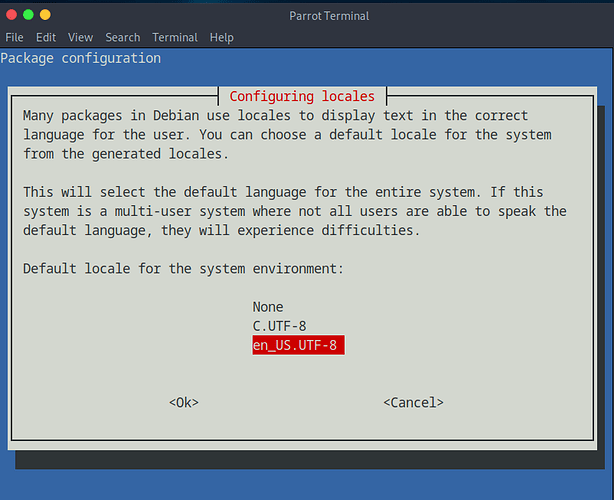This screenshot has width=614, height=500.
Task: Select the C.UTF-8 locale option
Action: 279,326
